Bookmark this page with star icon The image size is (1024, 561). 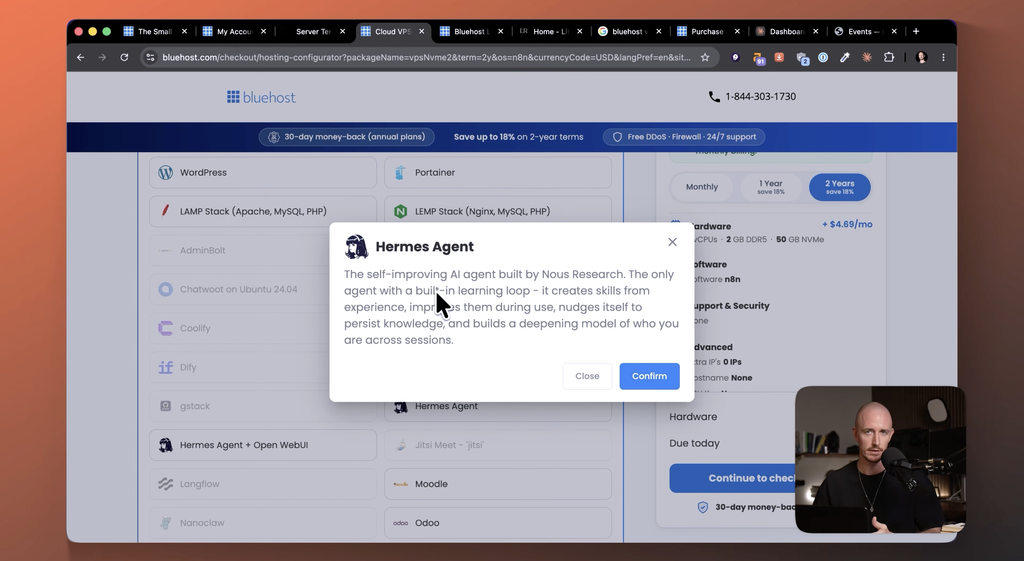pos(705,57)
